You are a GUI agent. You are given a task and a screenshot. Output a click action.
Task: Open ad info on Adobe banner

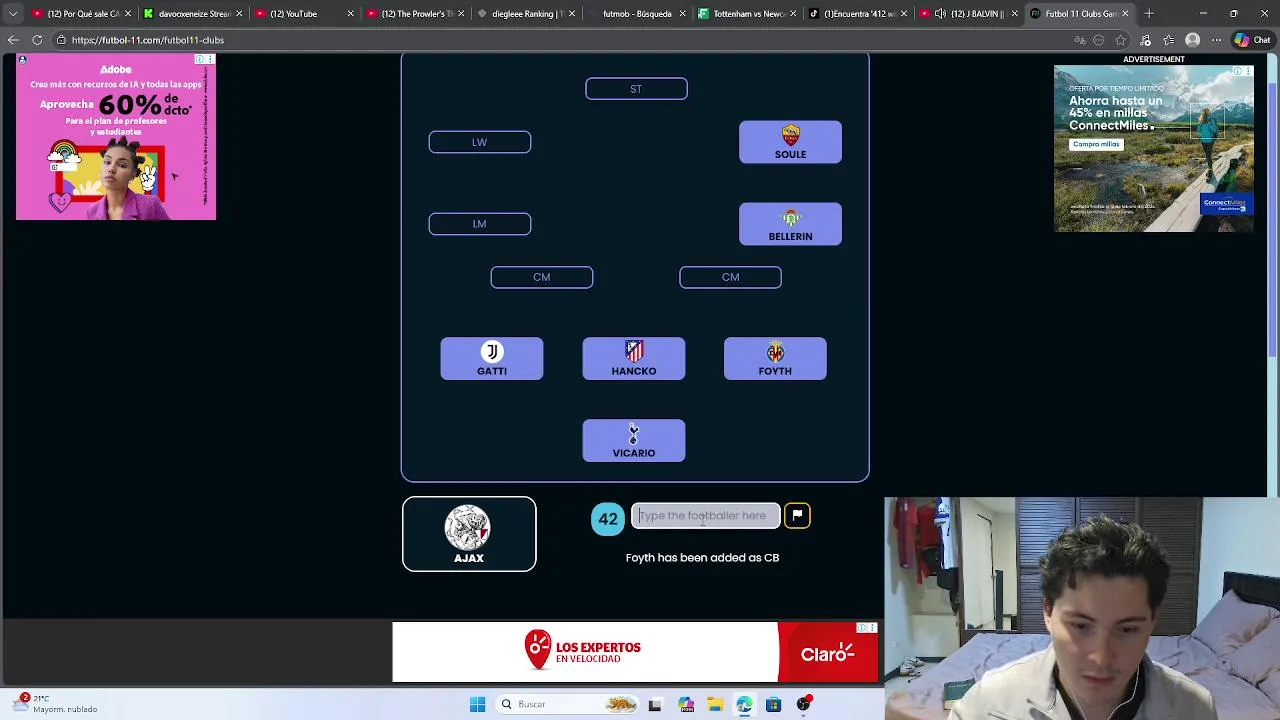click(x=199, y=59)
